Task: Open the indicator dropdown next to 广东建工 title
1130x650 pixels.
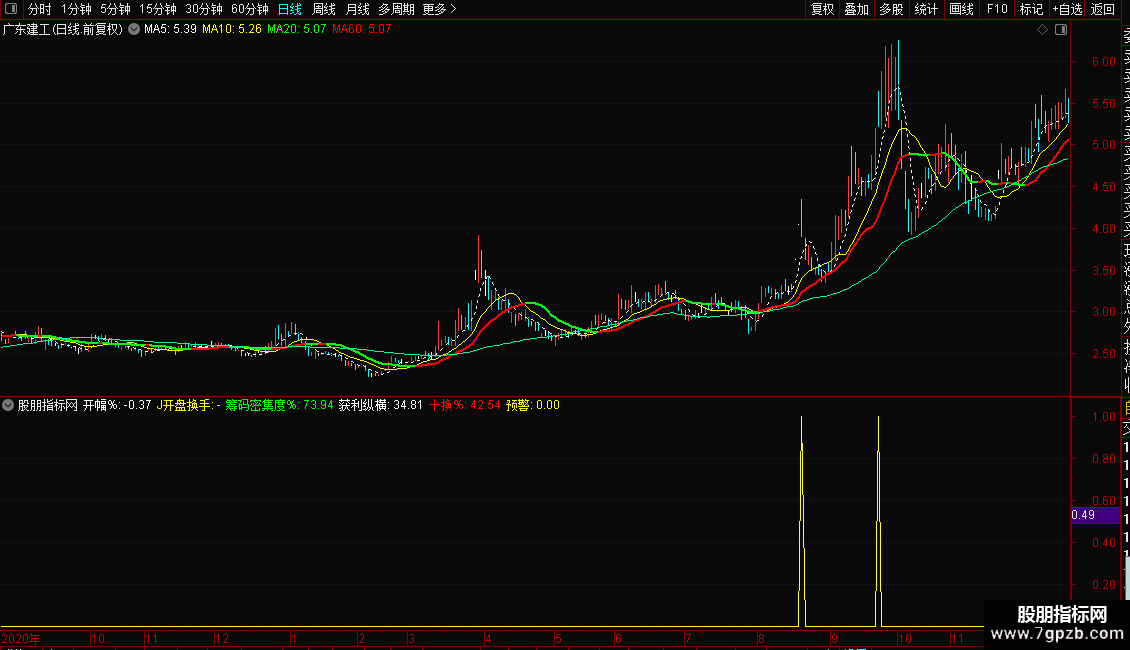Action: point(134,30)
